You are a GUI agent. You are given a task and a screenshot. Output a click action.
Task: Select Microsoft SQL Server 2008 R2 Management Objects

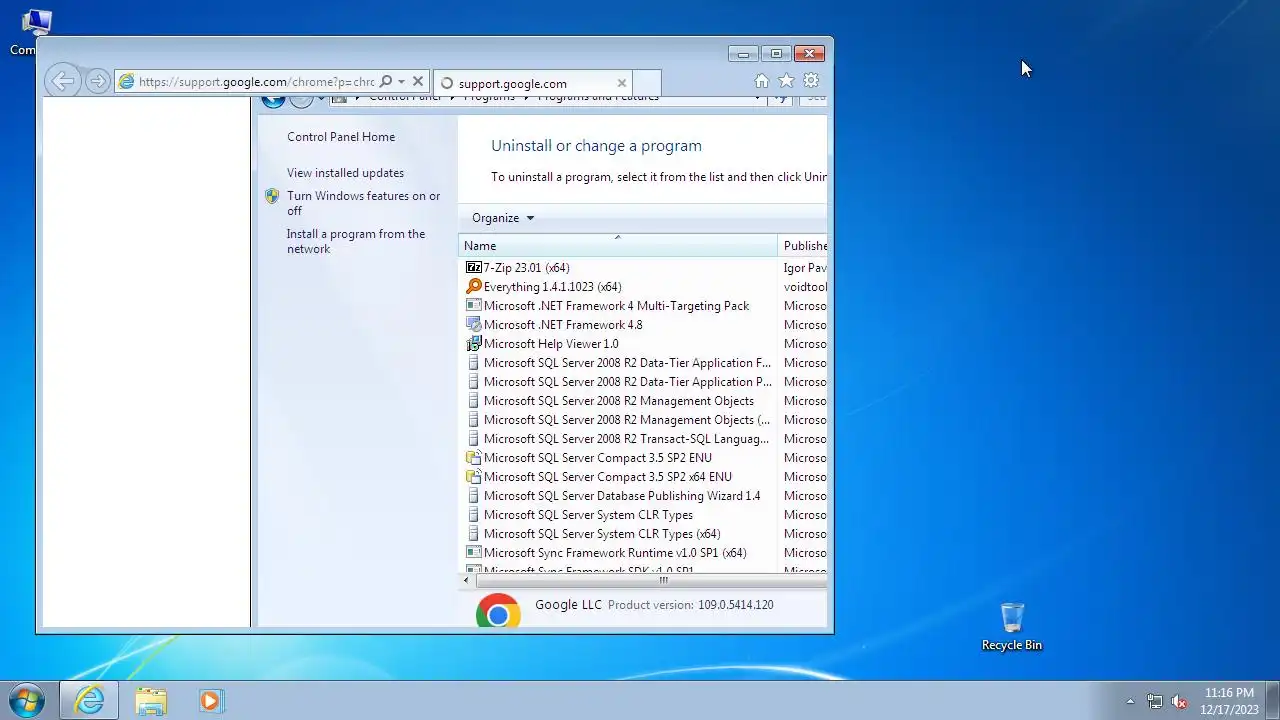pos(643,401)
